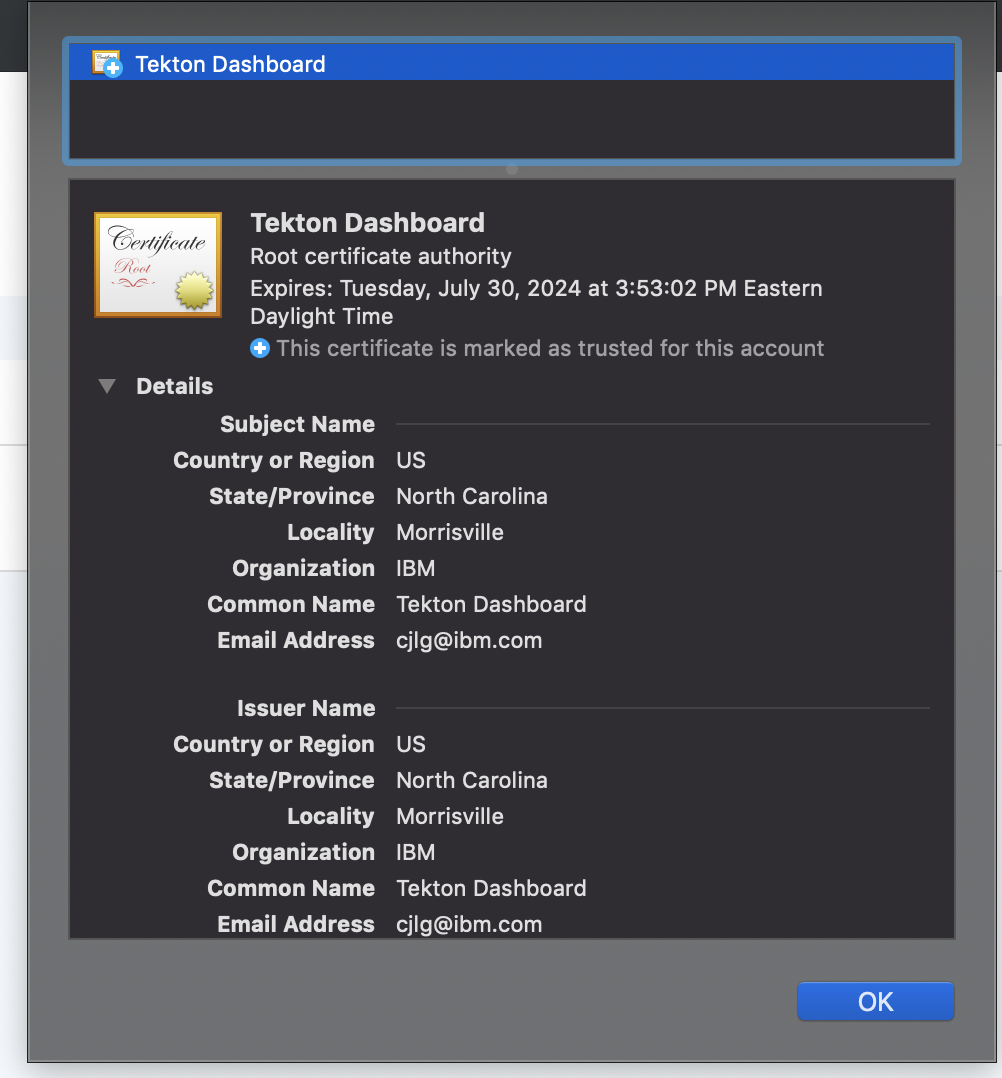Click the Issuer Name section header
This screenshot has width=1002, height=1078.
tap(306, 708)
